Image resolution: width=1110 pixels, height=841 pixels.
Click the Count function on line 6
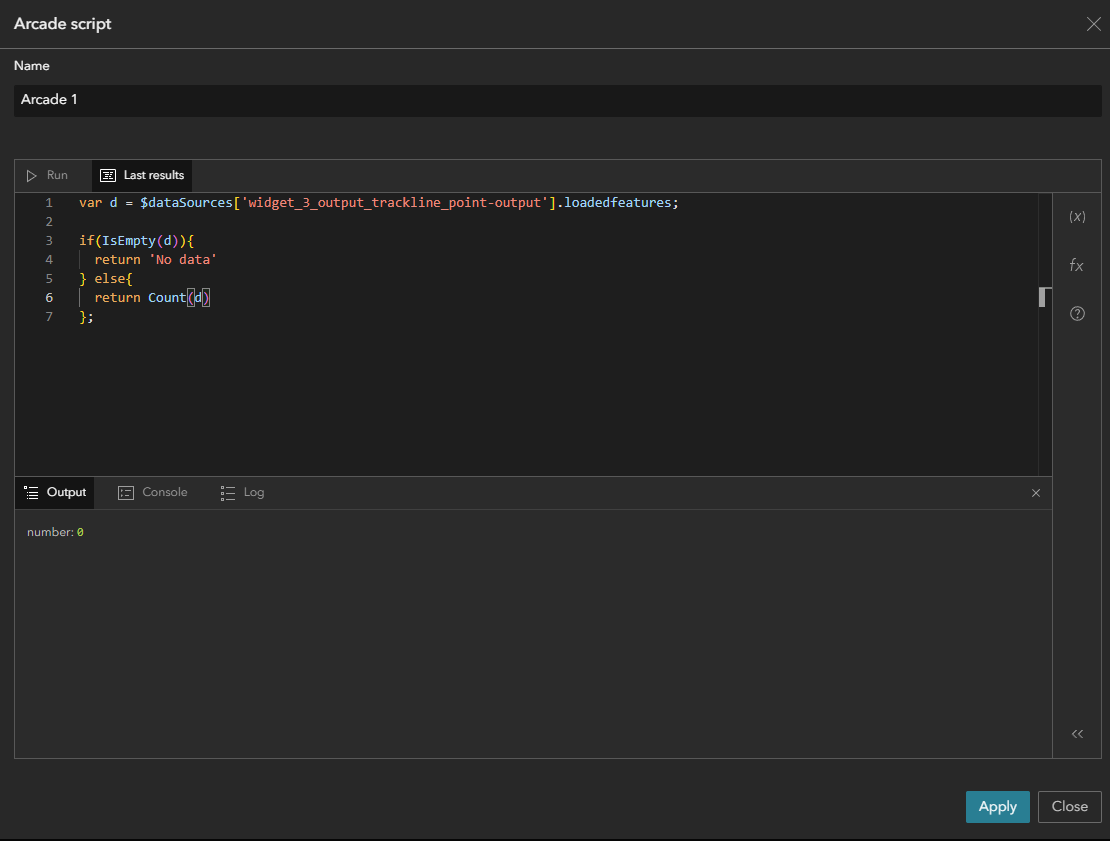[166, 298]
